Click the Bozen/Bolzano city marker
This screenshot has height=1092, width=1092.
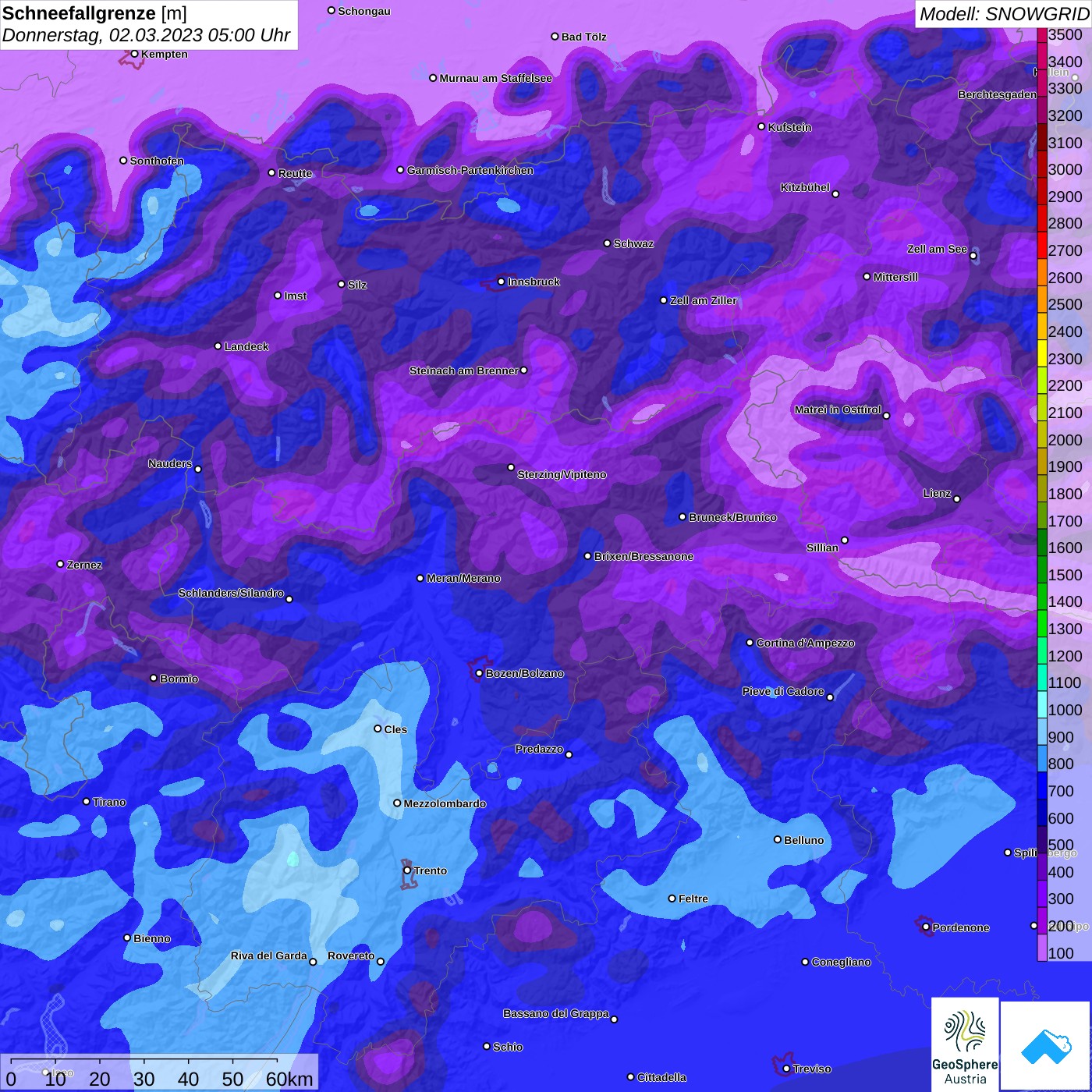tap(480, 673)
